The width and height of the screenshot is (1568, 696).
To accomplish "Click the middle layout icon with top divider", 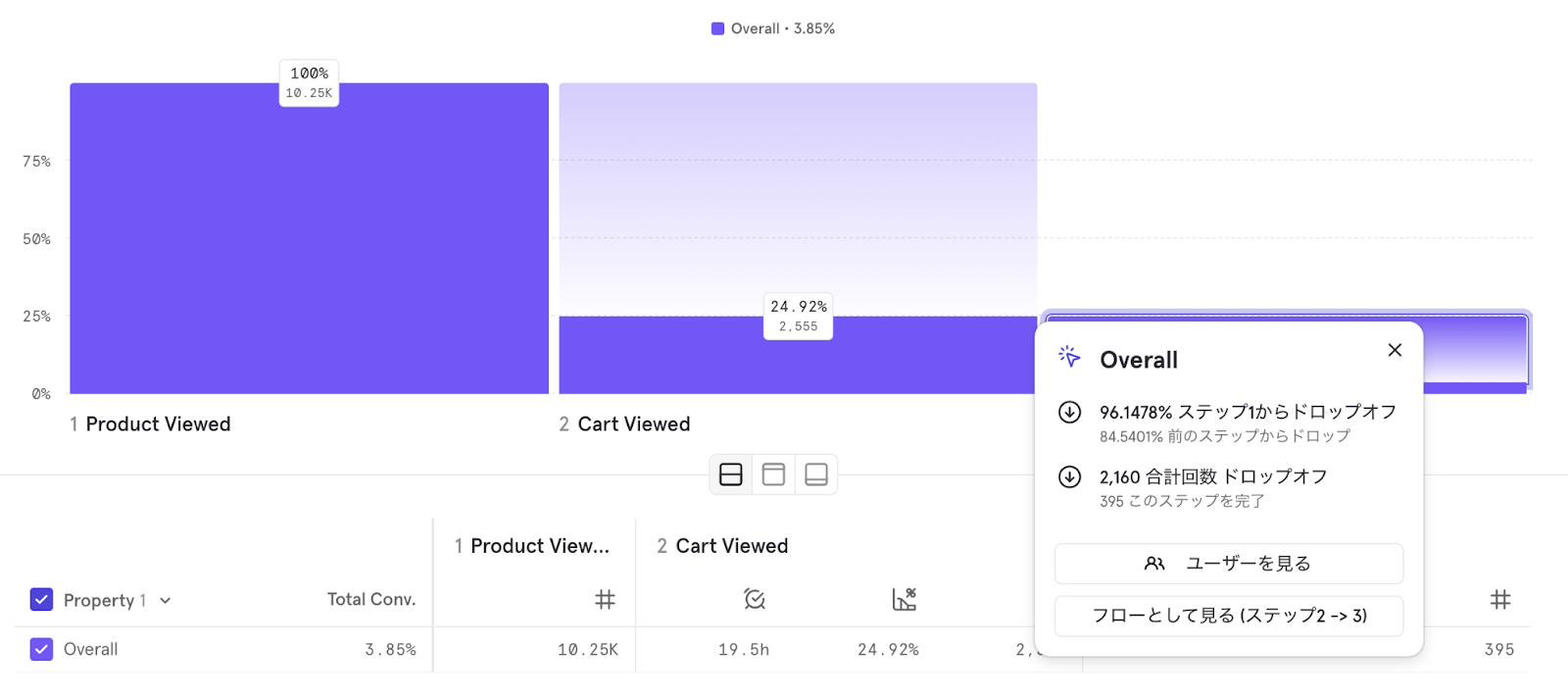I will click(773, 474).
